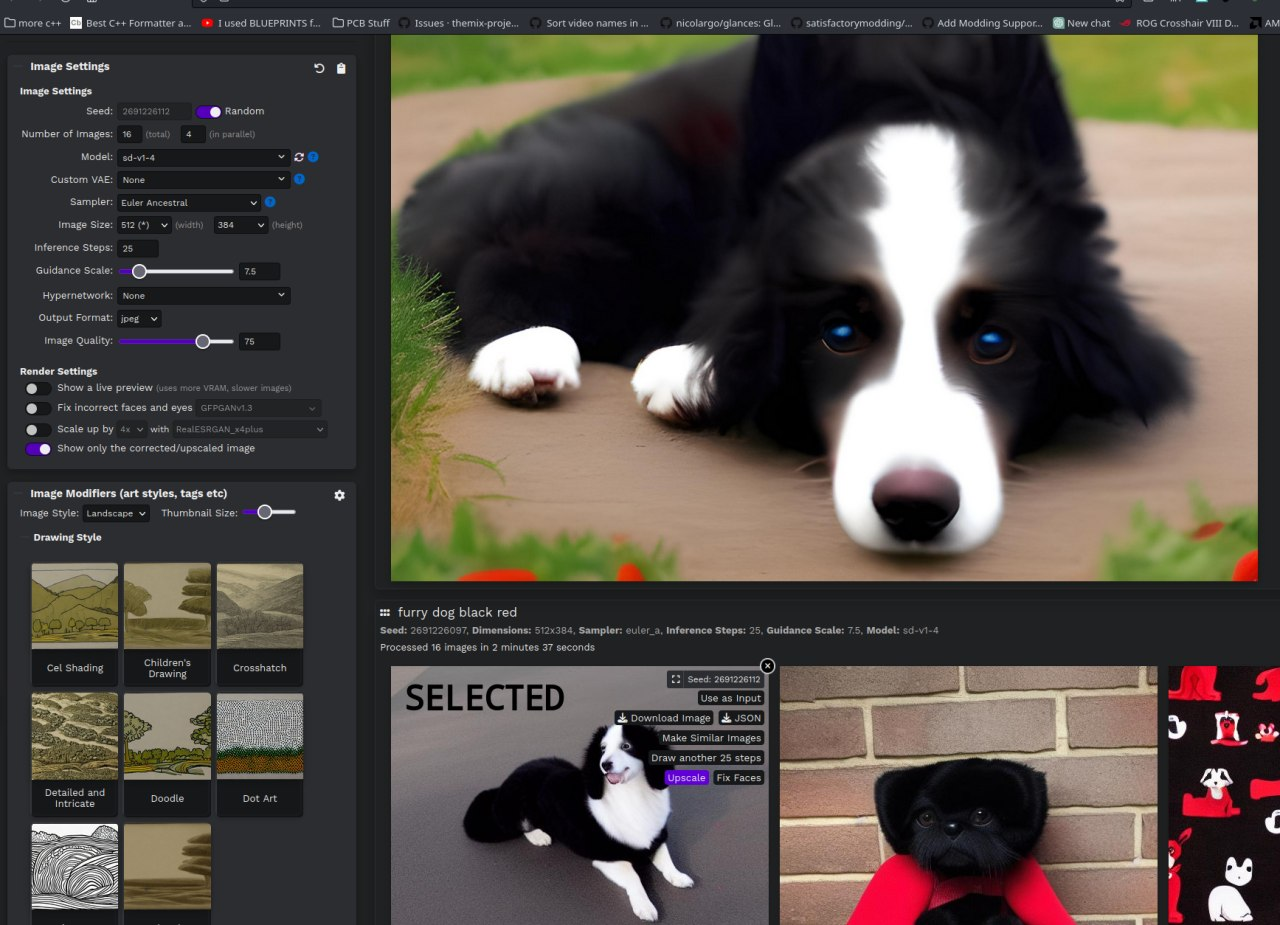Screen dimensions: 1280x925
Task: Close the selected image overlay
Action: [767, 666]
